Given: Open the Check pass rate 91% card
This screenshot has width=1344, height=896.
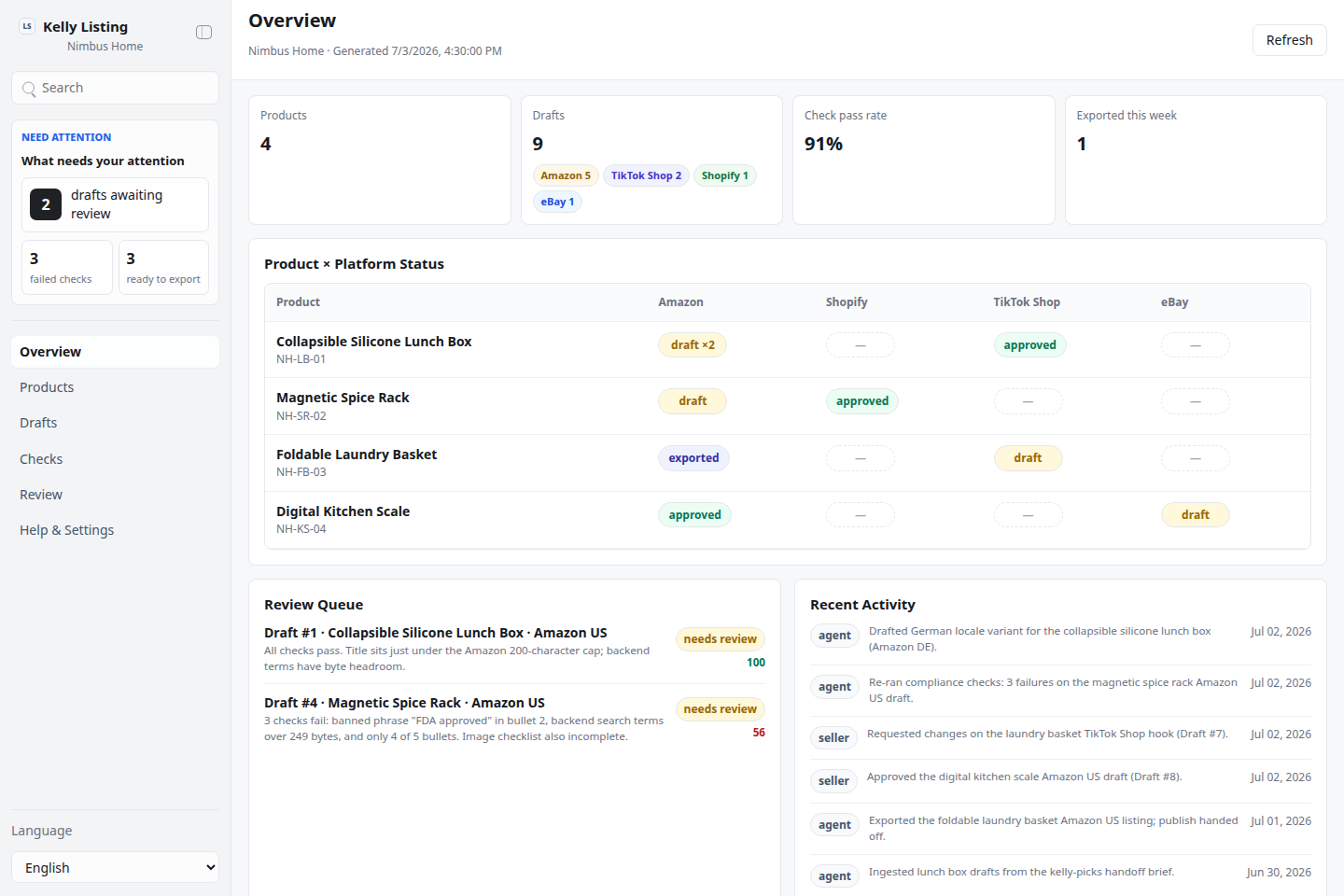Looking at the screenshot, I should point(923,160).
